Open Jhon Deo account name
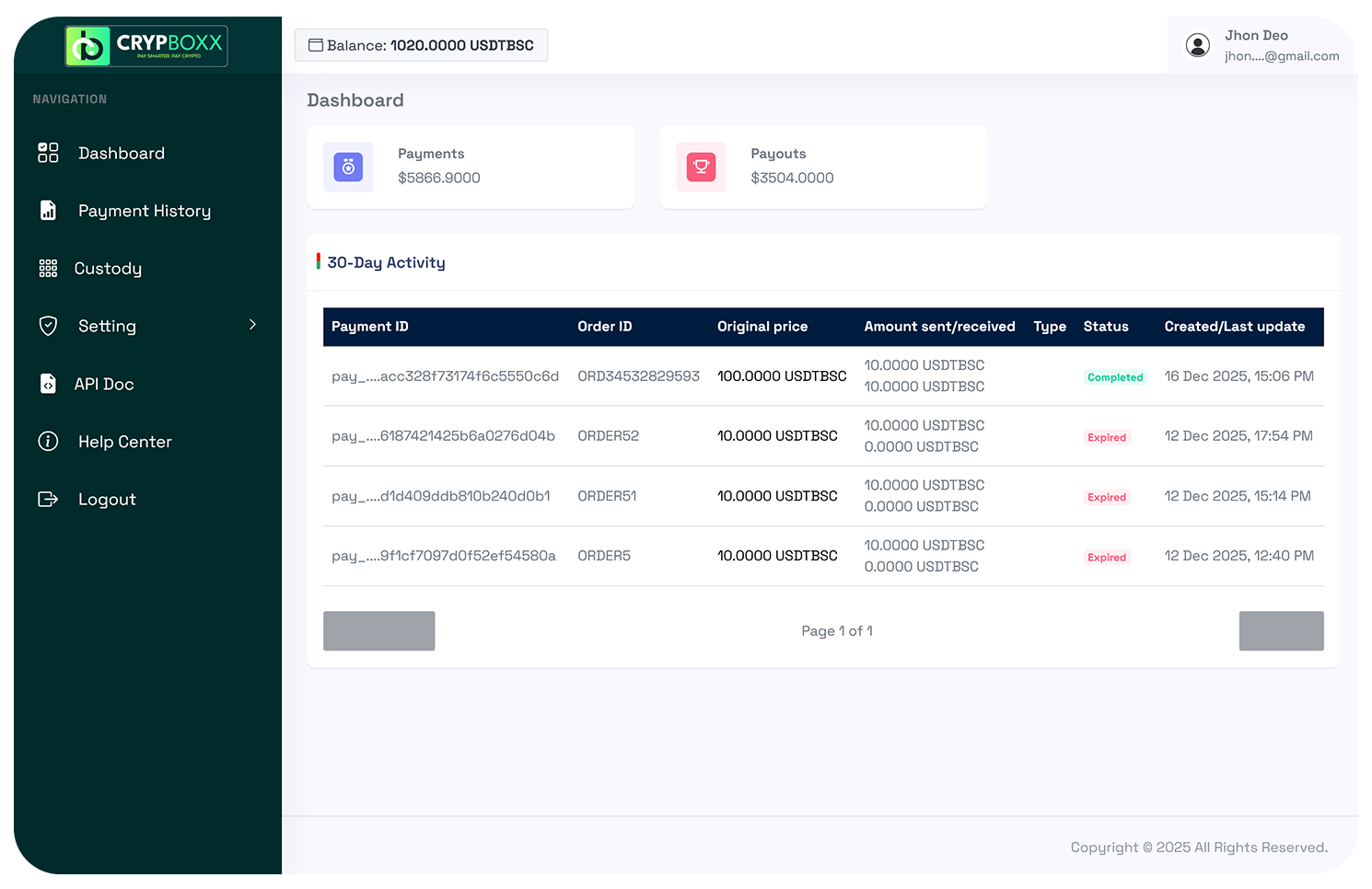The image size is (1372, 889). click(x=1256, y=35)
